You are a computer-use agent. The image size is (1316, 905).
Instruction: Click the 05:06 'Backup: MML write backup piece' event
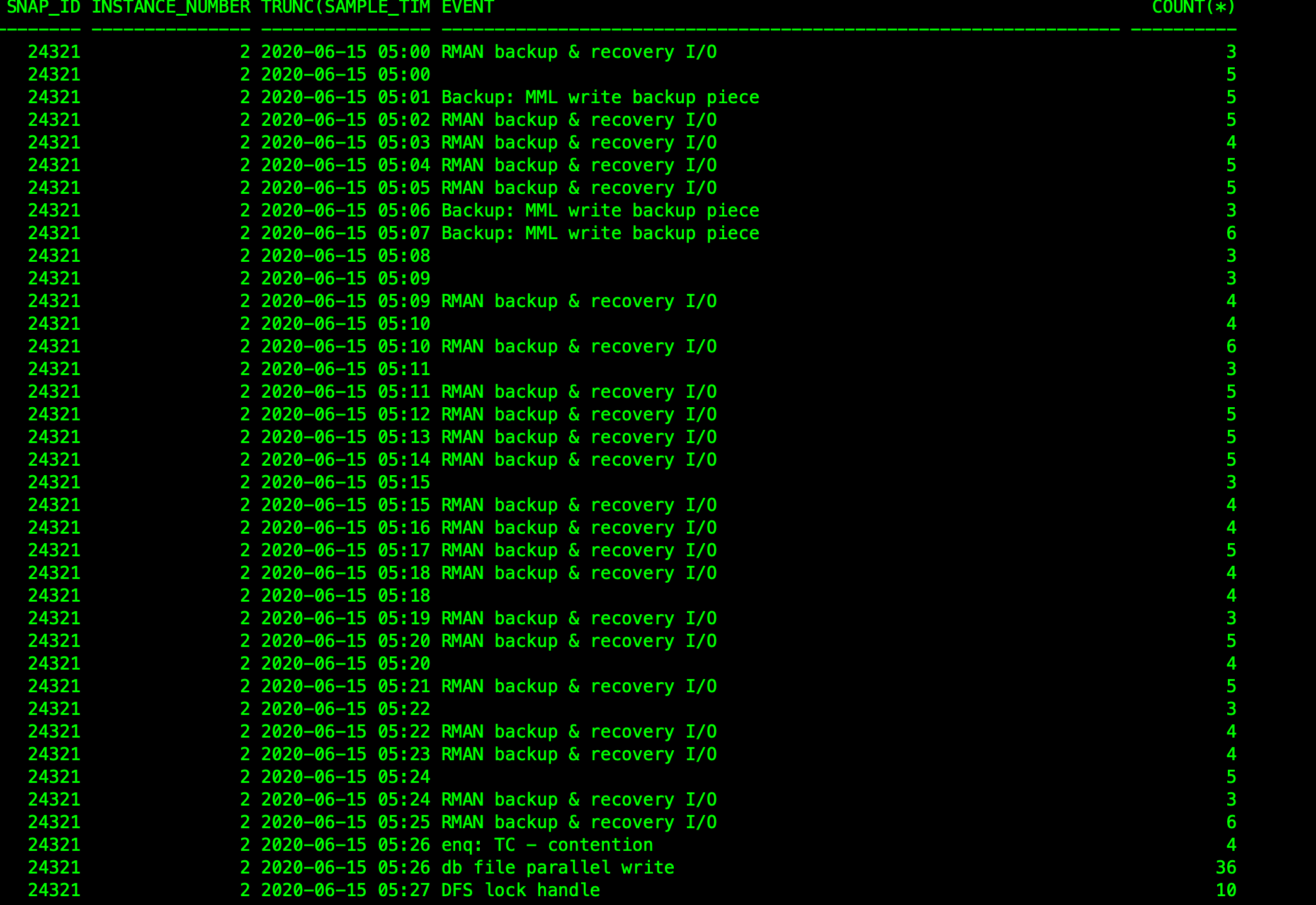[x=600, y=210]
